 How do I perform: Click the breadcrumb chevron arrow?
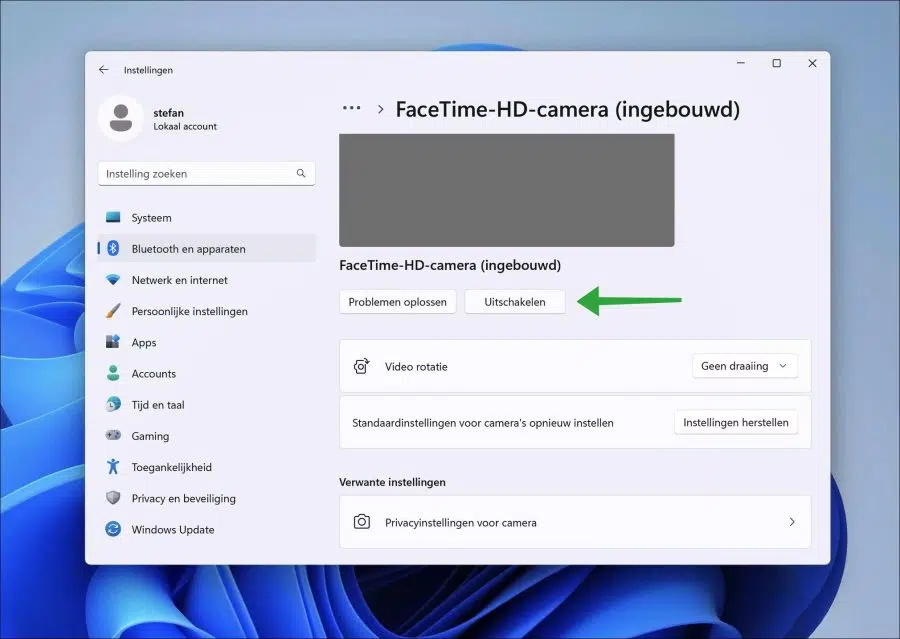[381, 109]
